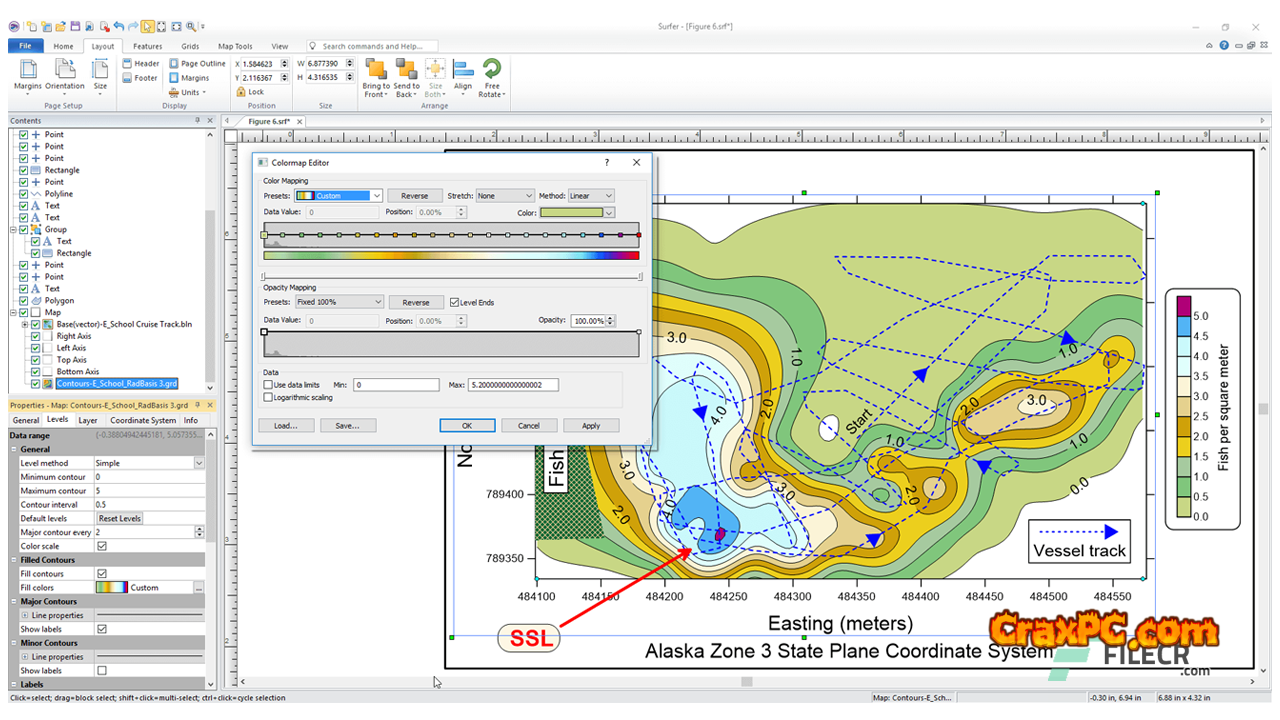
Task: Expand the Method Linear dropdown
Action: 591,196
